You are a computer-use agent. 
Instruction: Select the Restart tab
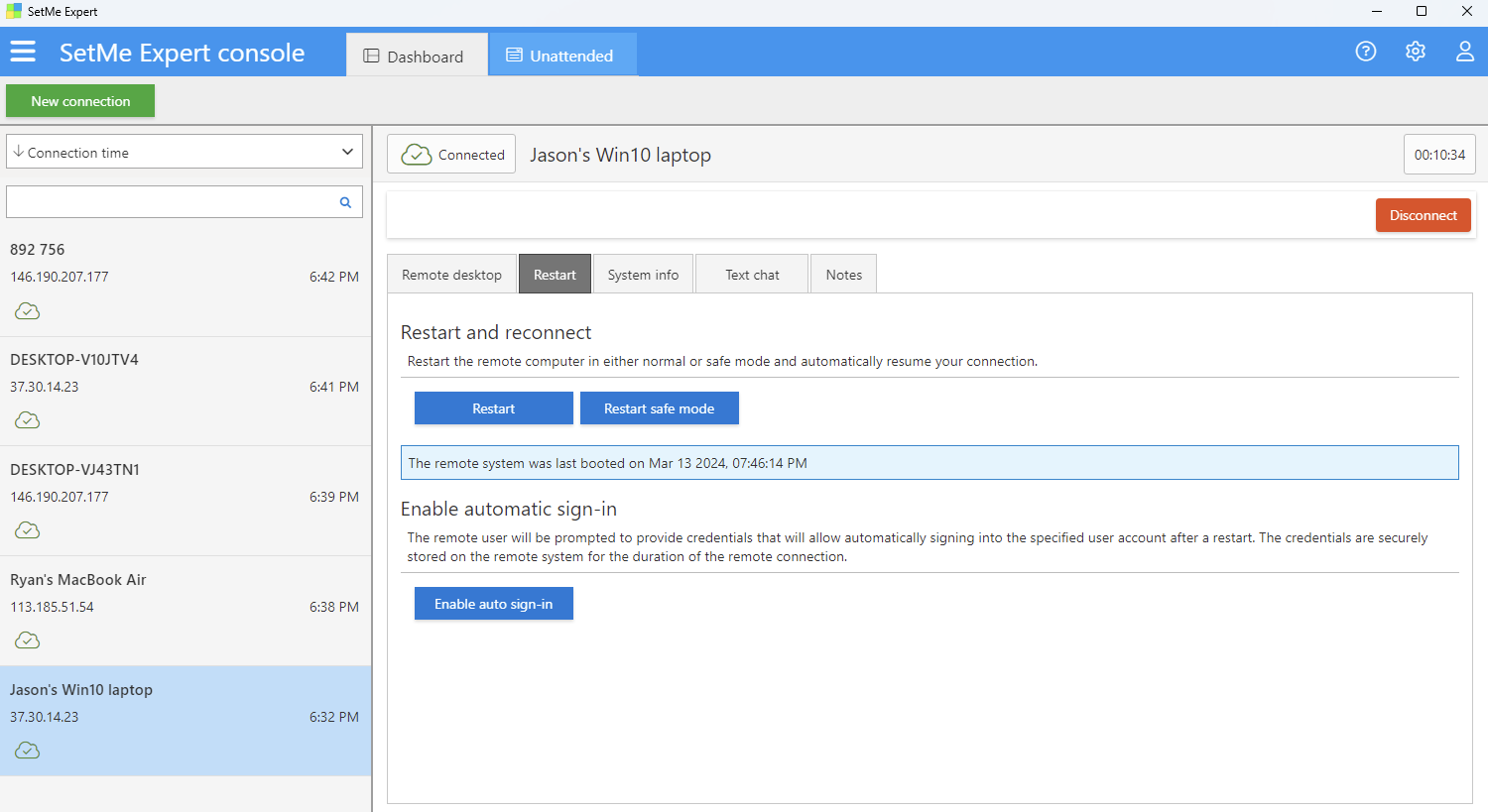tap(555, 275)
